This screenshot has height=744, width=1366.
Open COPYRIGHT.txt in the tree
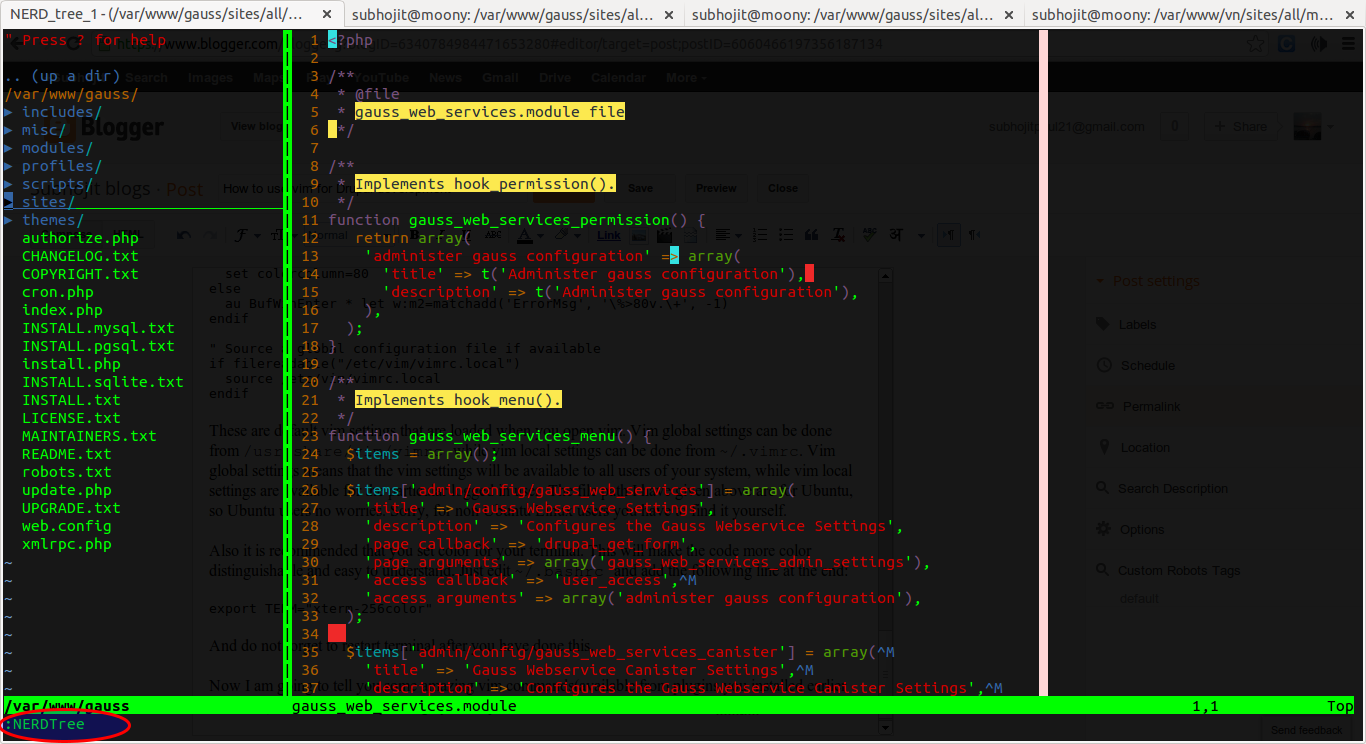tap(80, 274)
